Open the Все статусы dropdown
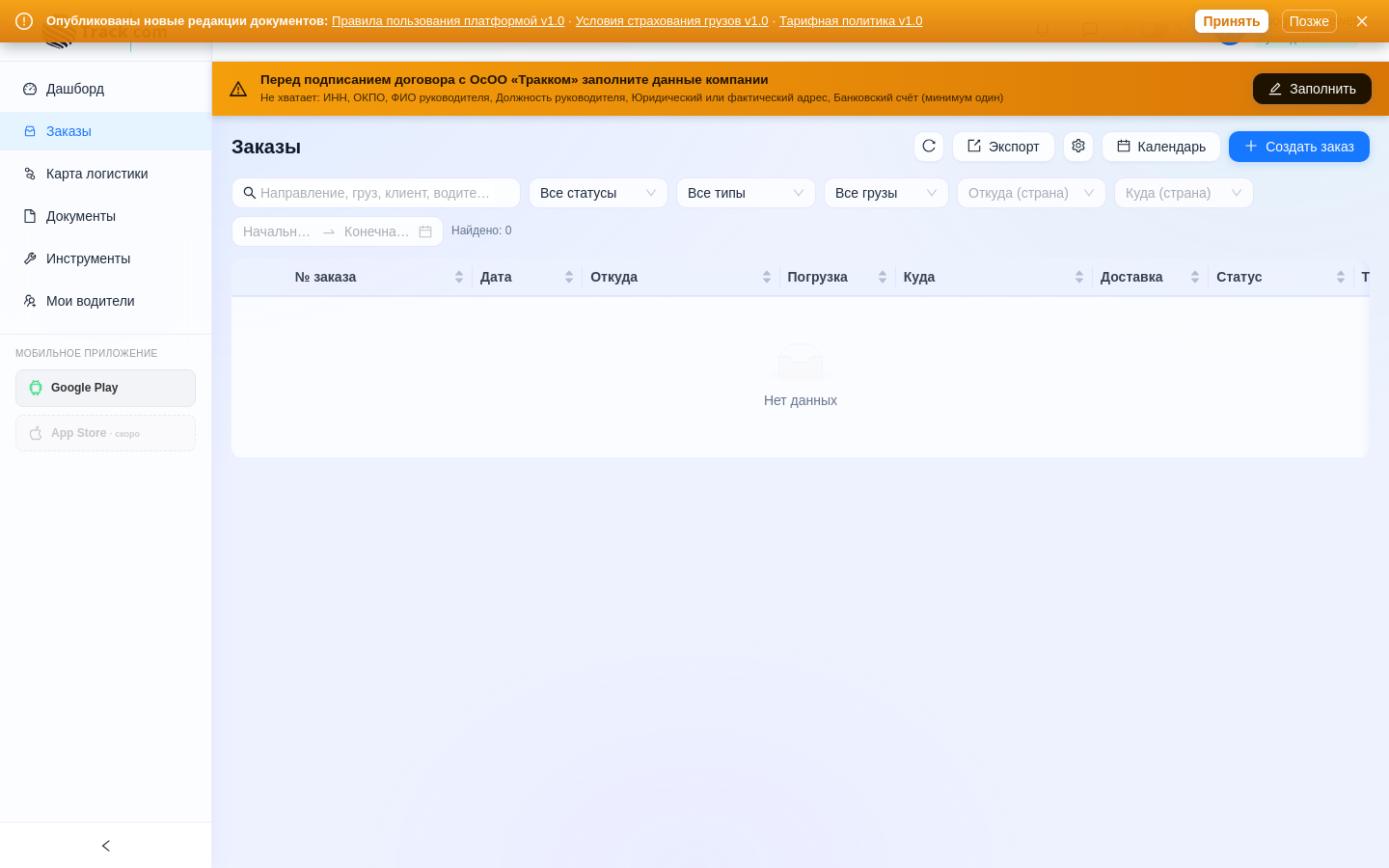The width and height of the screenshot is (1389, 868). click(598, 193)
